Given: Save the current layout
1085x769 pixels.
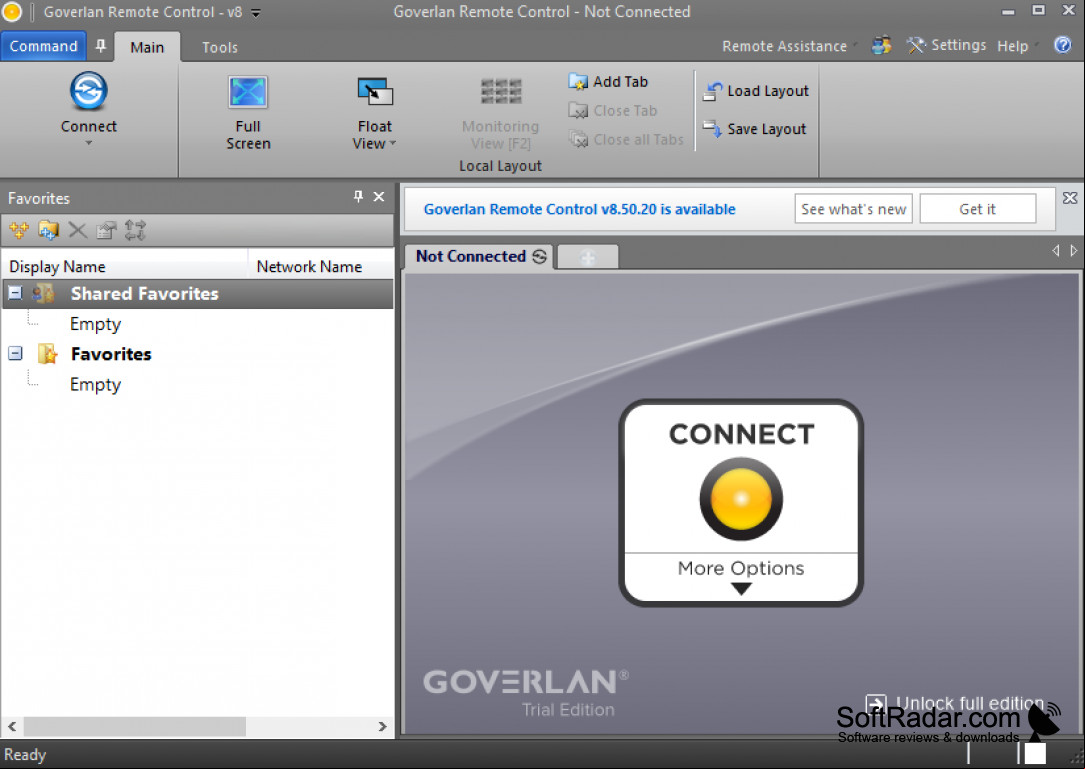Looking at the screenshot, I should click(754, 129).
